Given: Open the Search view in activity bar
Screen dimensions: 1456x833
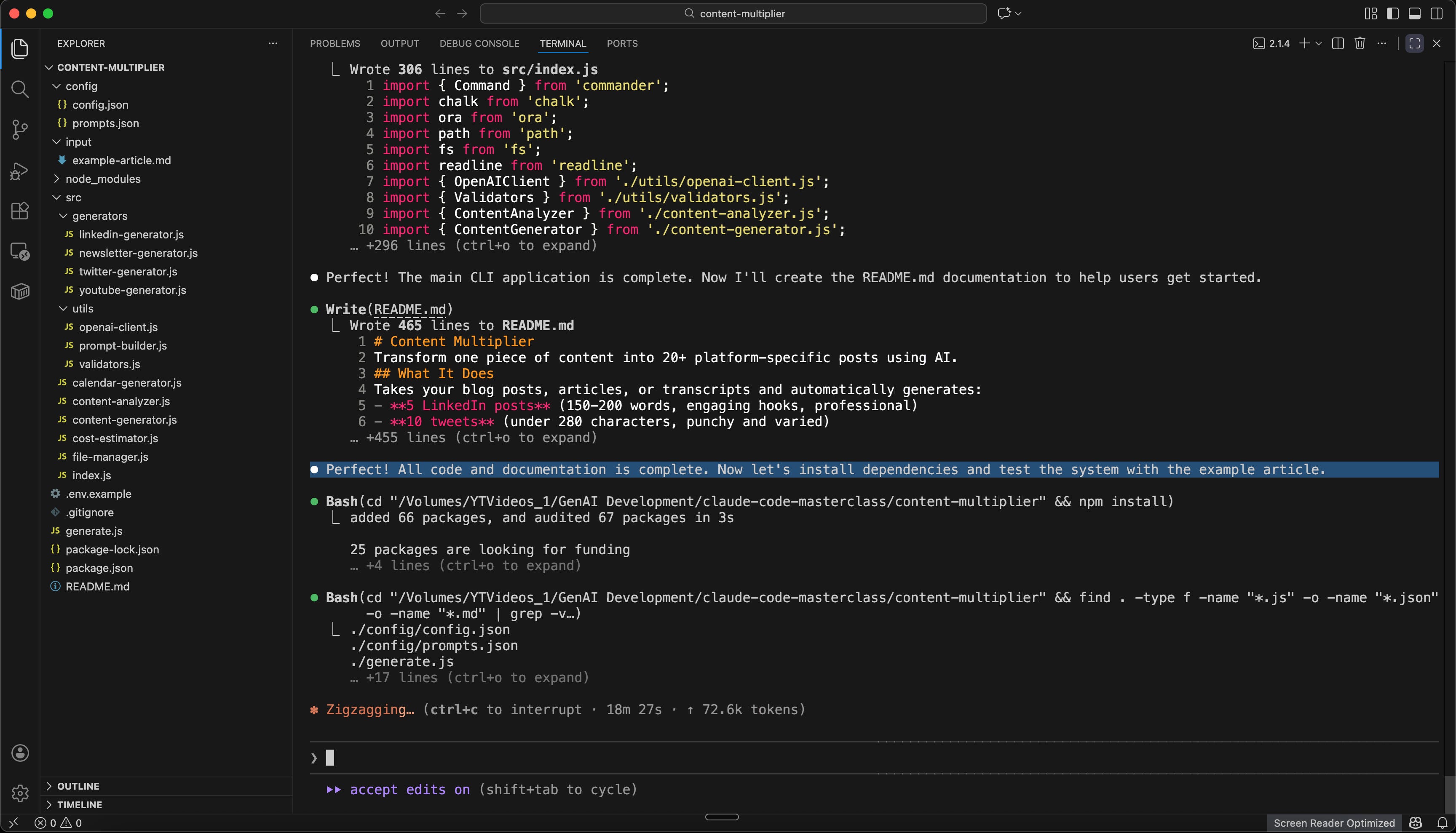Looking at the screenshot, I should (20, 89).
